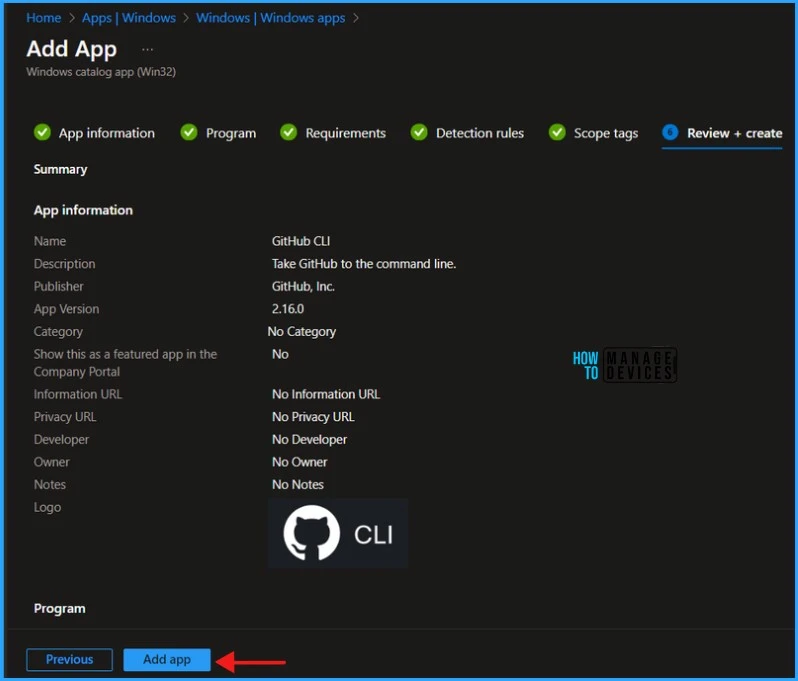
Task: Click the No Owner value
Action: click(299, 462)
